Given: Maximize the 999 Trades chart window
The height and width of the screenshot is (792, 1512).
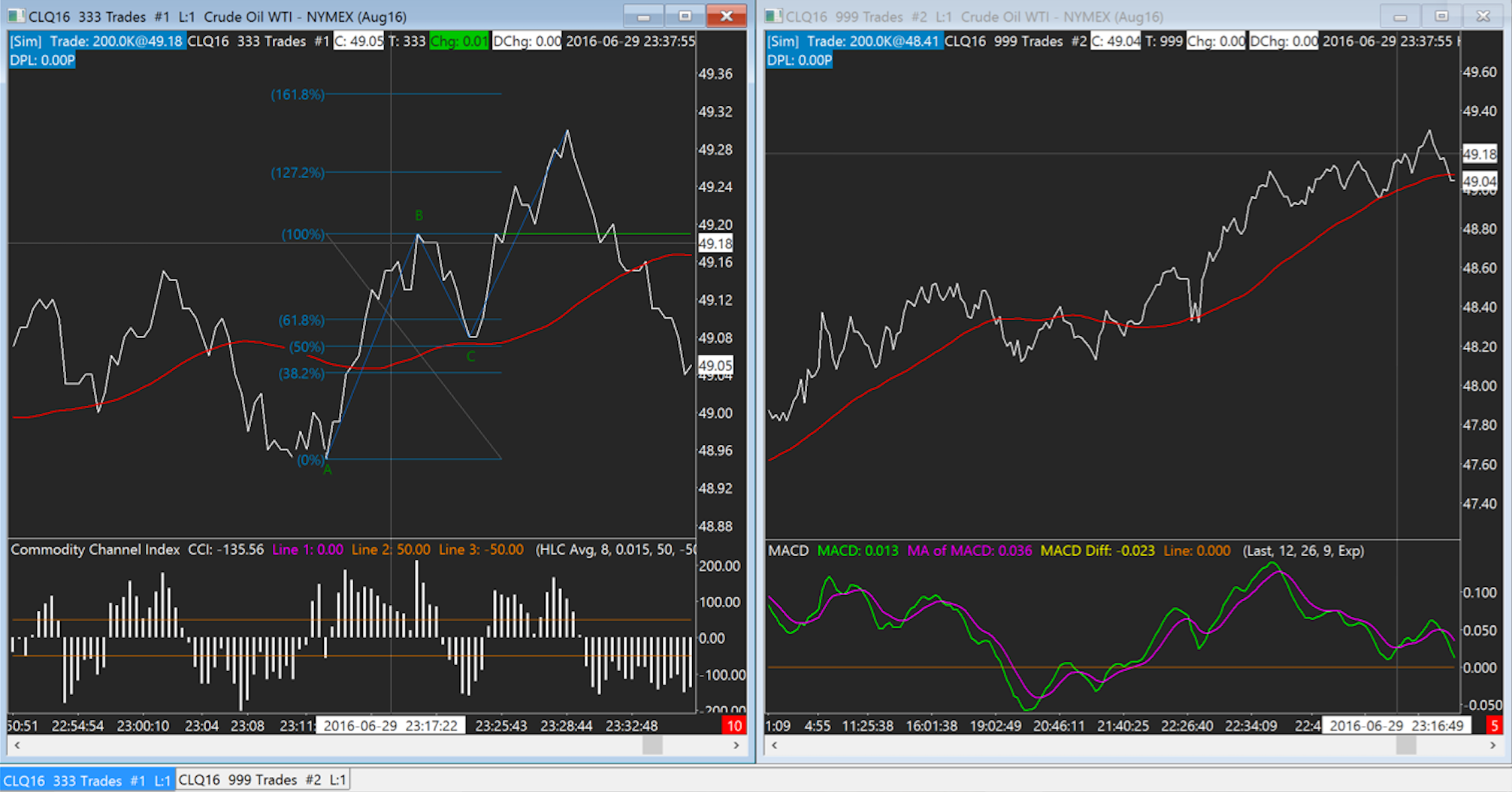Looking at the screenshot, I should tap(1441, 16).
